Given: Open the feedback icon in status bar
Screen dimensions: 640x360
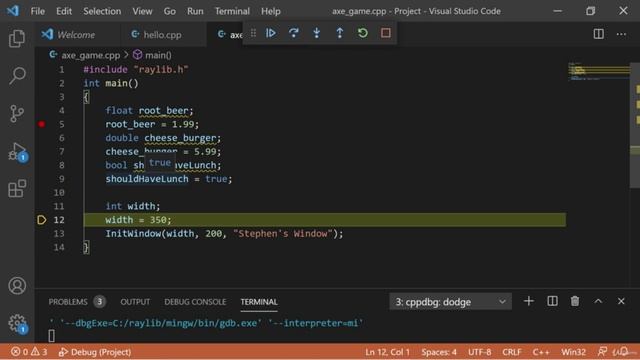Looking at the screenshot, I should point(602,351).
